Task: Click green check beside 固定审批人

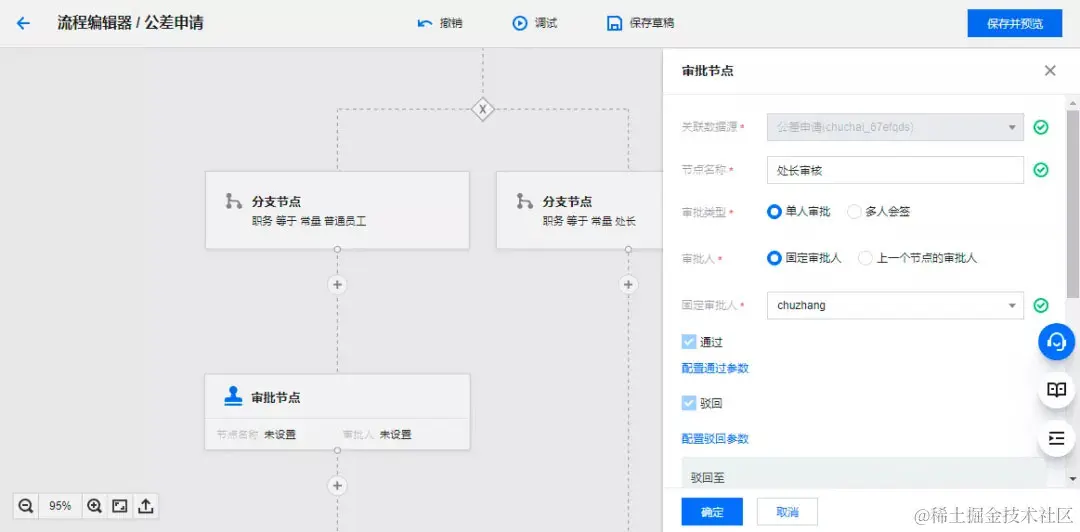Action: pyautogui.click(x=1041, y=305)
